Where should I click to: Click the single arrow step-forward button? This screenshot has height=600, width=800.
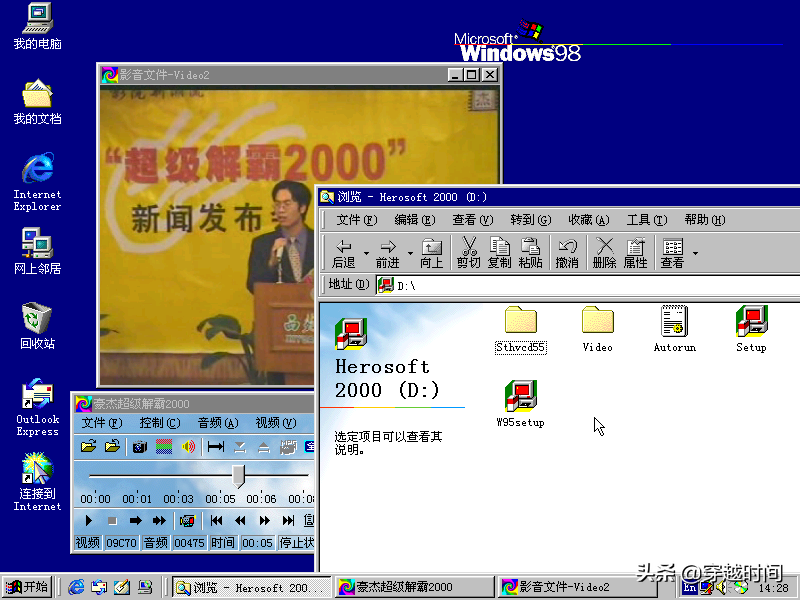pyautogui.click(x=135, y=520)
